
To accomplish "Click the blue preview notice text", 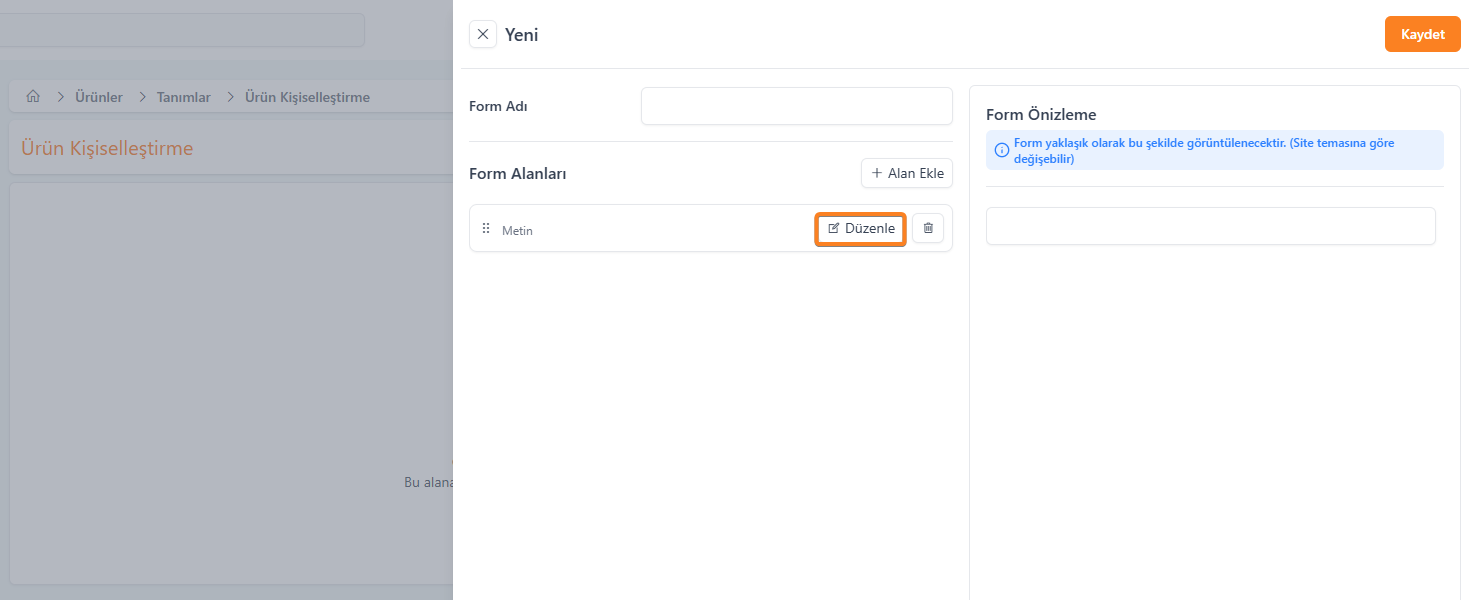I will coord(1204,151).
